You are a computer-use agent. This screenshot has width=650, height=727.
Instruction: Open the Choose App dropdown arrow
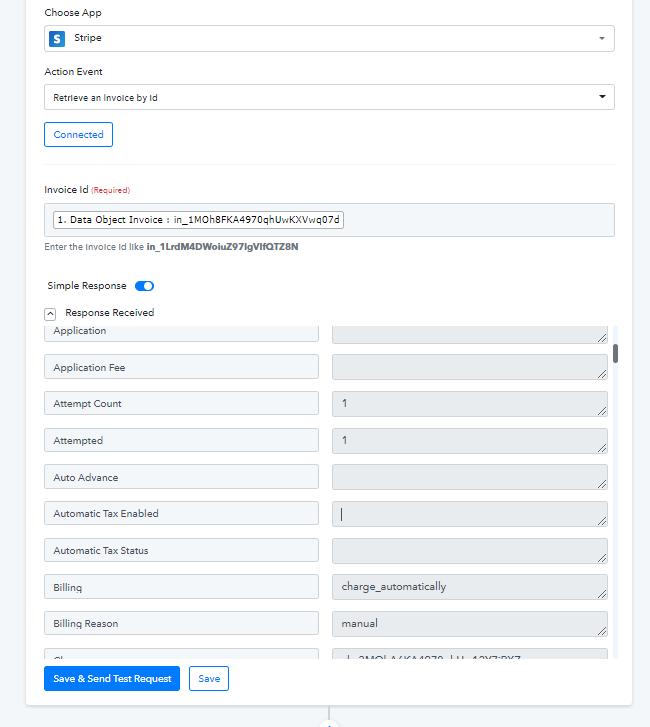[602, 38]
